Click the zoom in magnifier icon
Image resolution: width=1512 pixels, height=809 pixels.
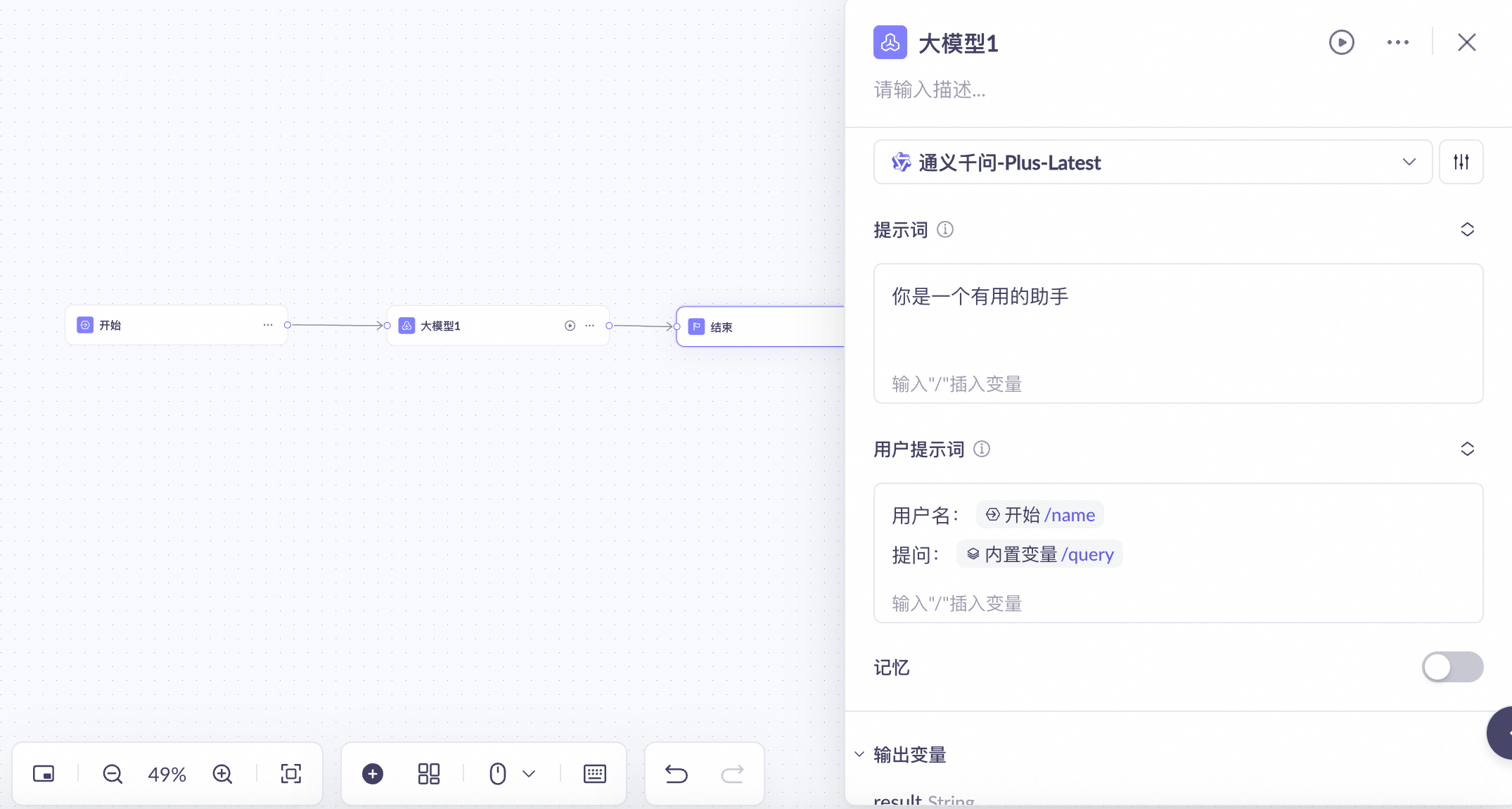coord(222,775)
